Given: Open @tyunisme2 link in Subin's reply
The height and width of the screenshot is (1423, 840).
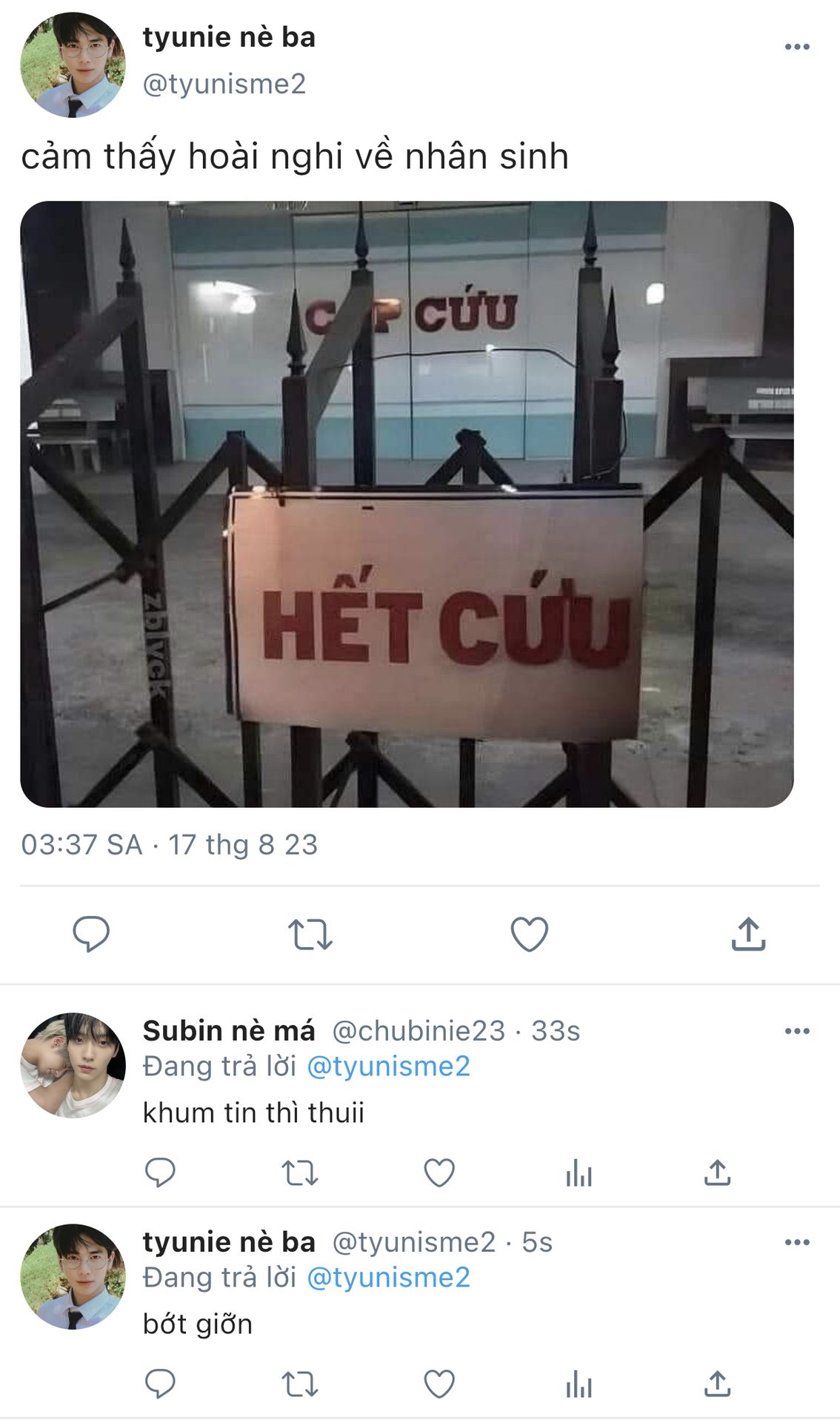Looking at the screenshot, I should [x=388, y=1067].
